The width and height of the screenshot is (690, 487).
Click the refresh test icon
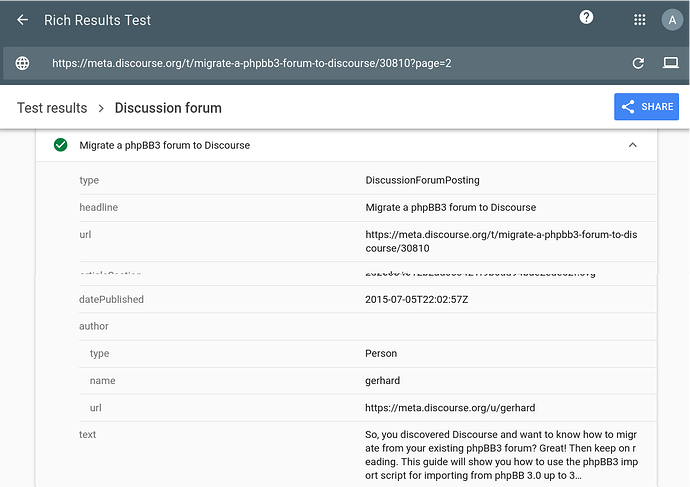(x=638, y=63)
